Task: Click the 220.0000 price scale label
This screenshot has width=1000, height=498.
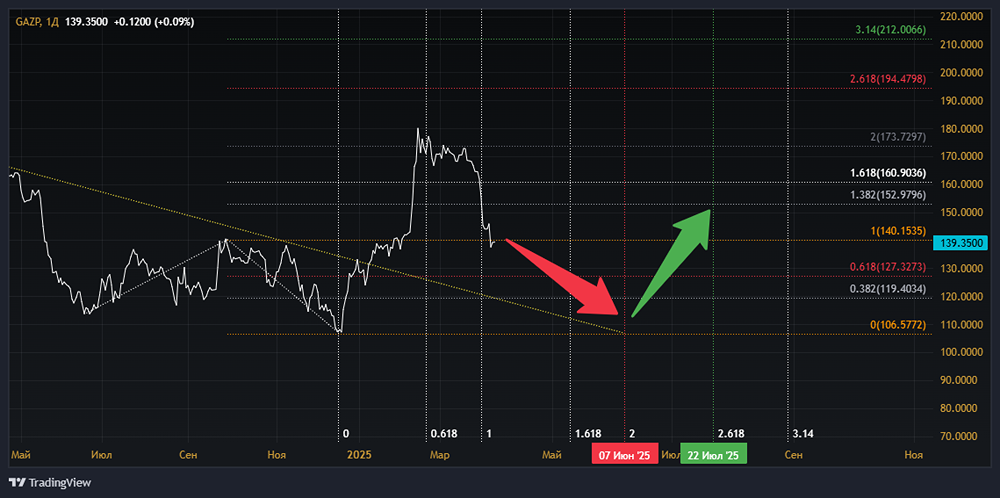Action: pyautogui.click(x=961, y=17)
